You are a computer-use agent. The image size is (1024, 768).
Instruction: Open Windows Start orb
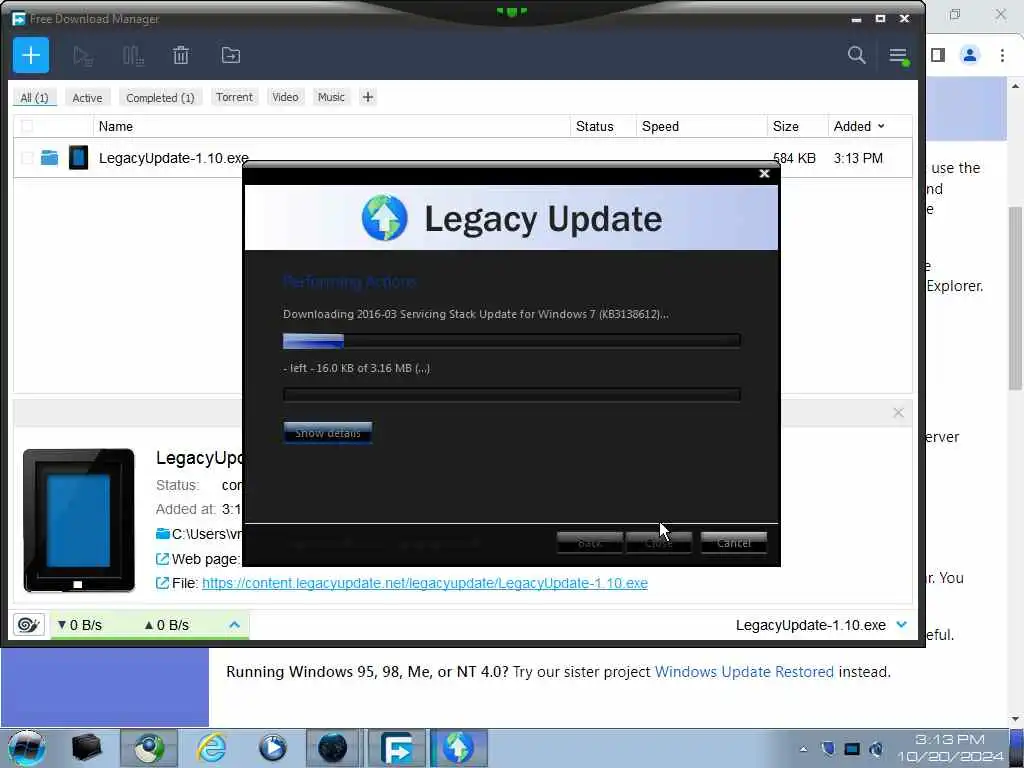coord(26,748)
